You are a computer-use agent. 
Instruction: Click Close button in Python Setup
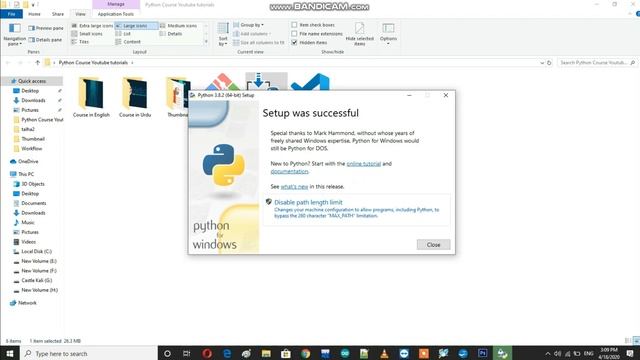433,245
